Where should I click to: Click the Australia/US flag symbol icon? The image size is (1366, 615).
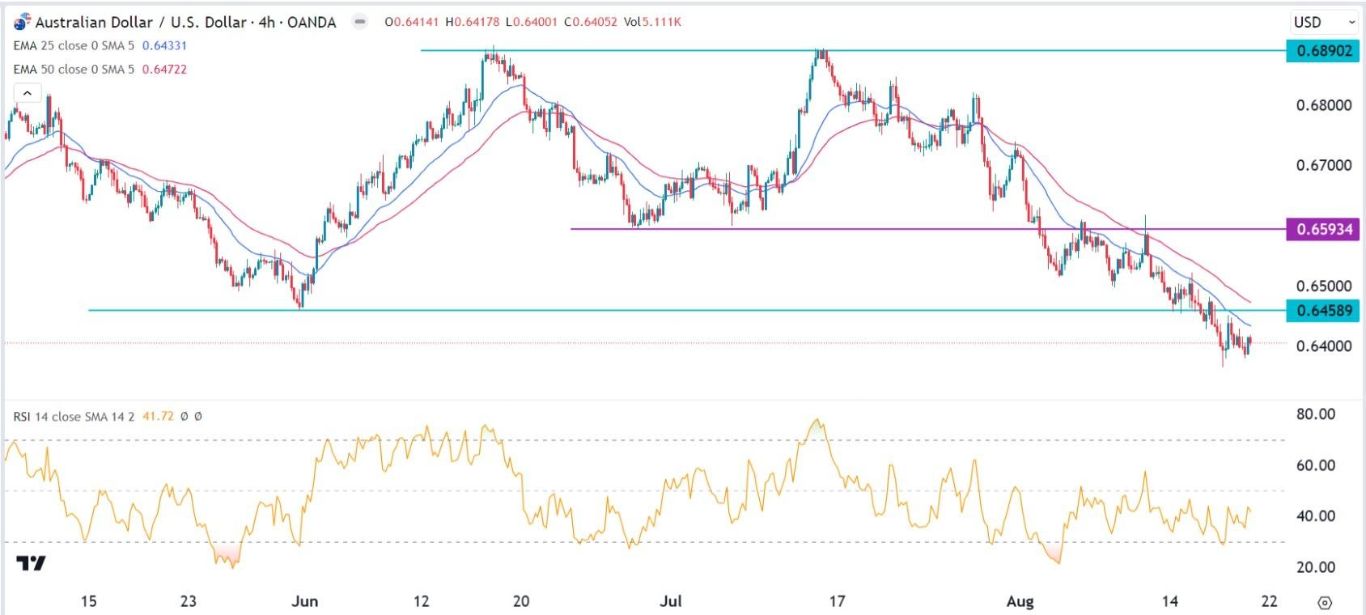21,22
